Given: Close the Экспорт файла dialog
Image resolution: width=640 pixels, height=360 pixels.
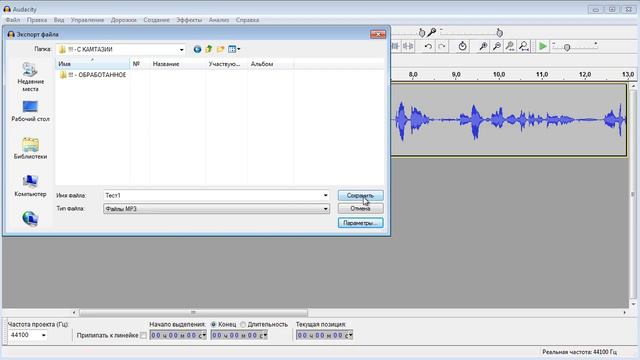Looking at the screenshot, I should click(378, 34).
